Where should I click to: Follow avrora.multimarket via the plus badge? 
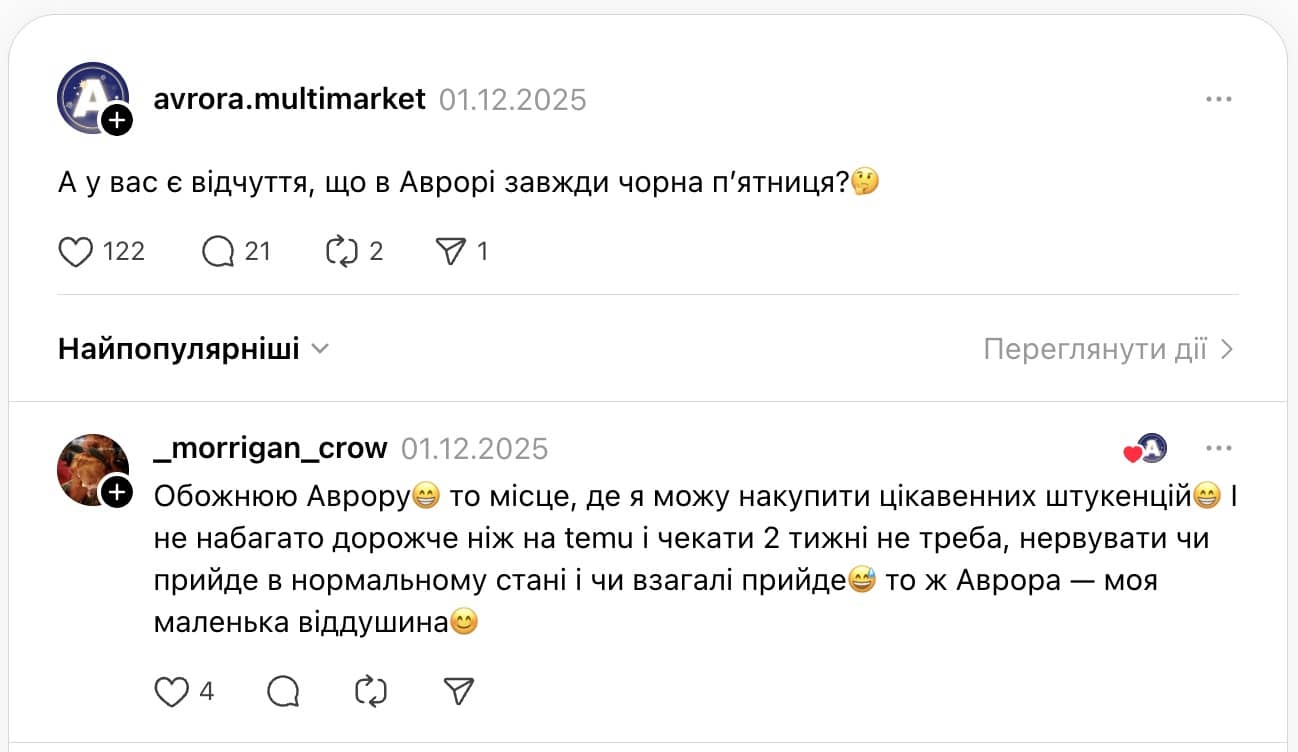pos(116,120)
